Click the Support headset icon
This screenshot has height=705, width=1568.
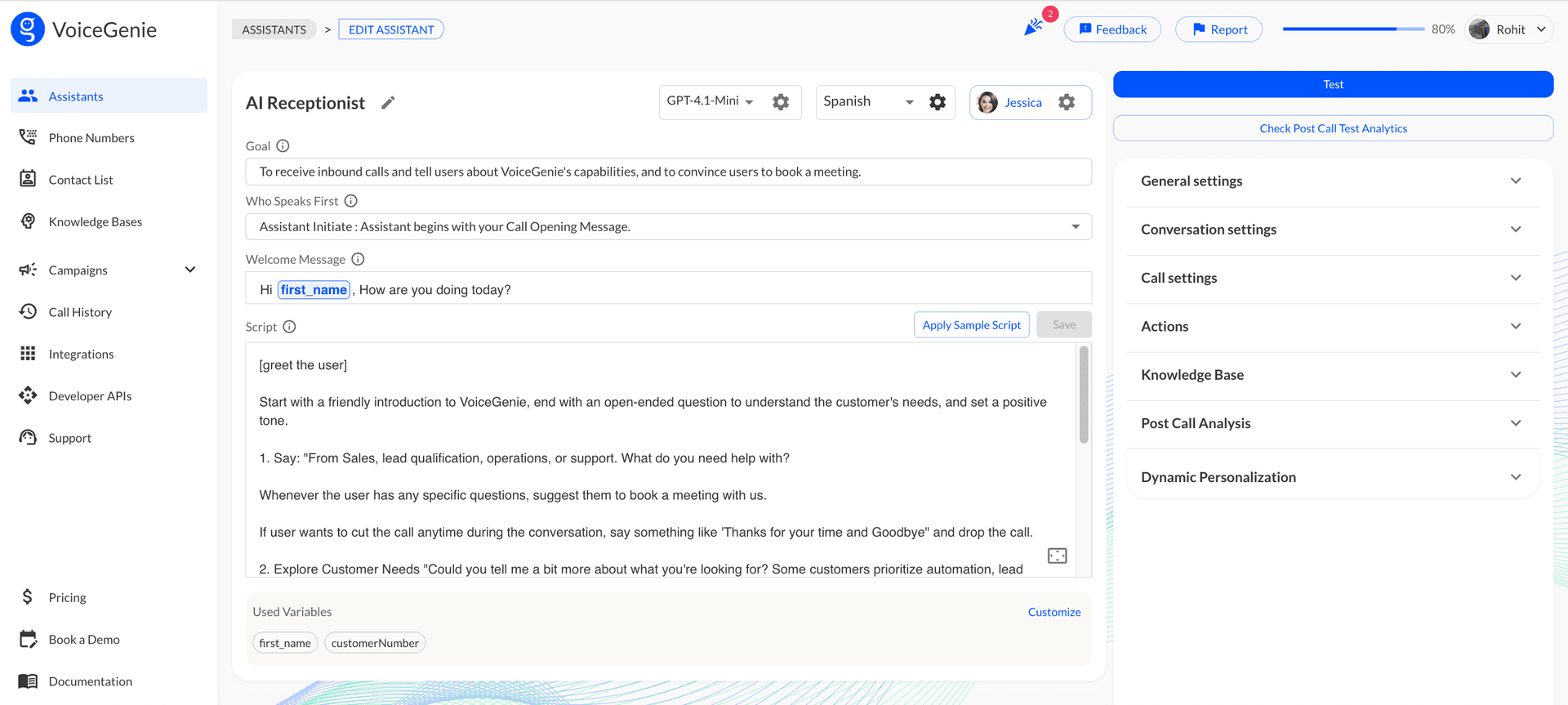(28, 437)
